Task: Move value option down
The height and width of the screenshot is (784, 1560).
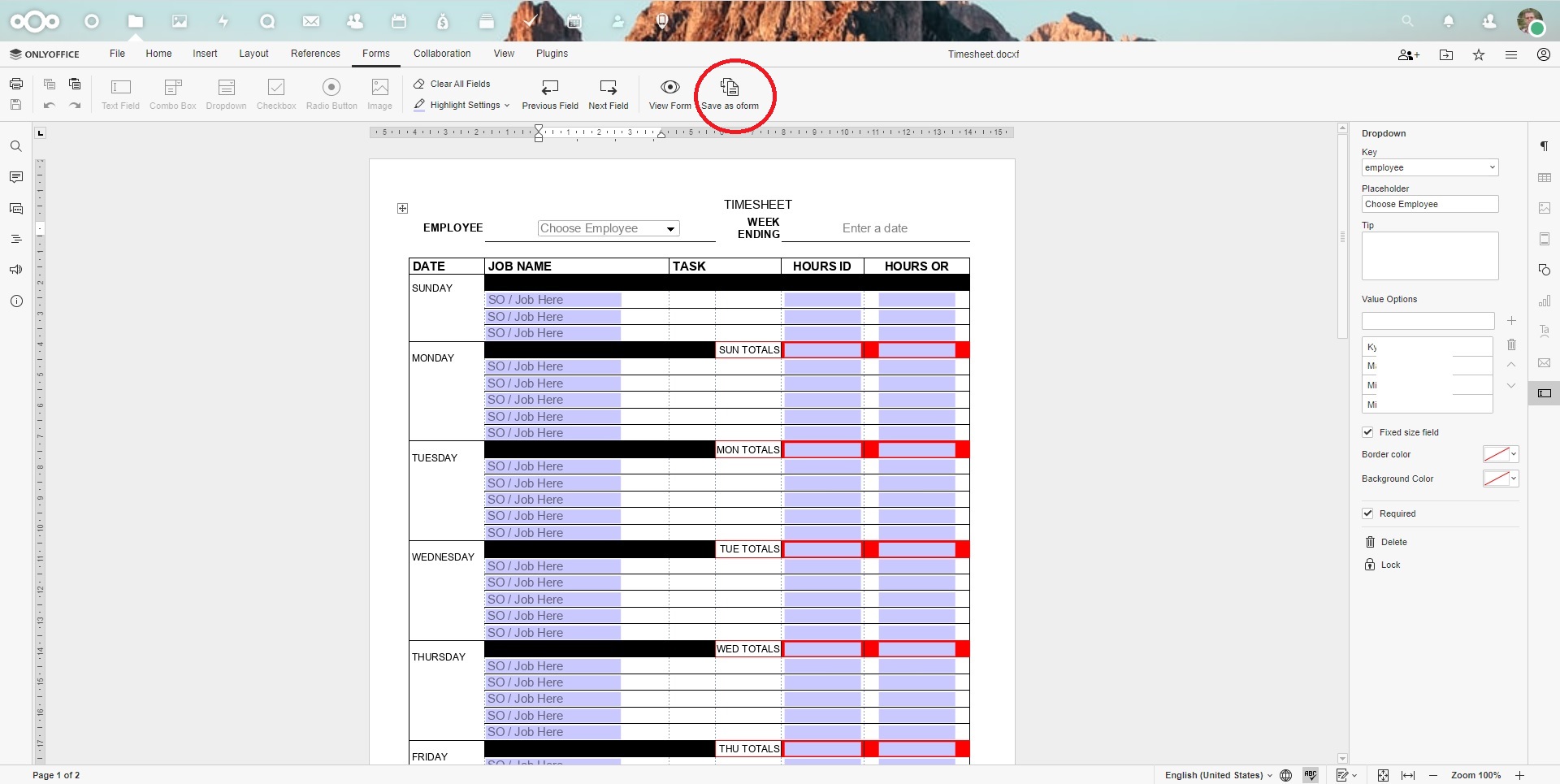Action: click(1511, 385)
